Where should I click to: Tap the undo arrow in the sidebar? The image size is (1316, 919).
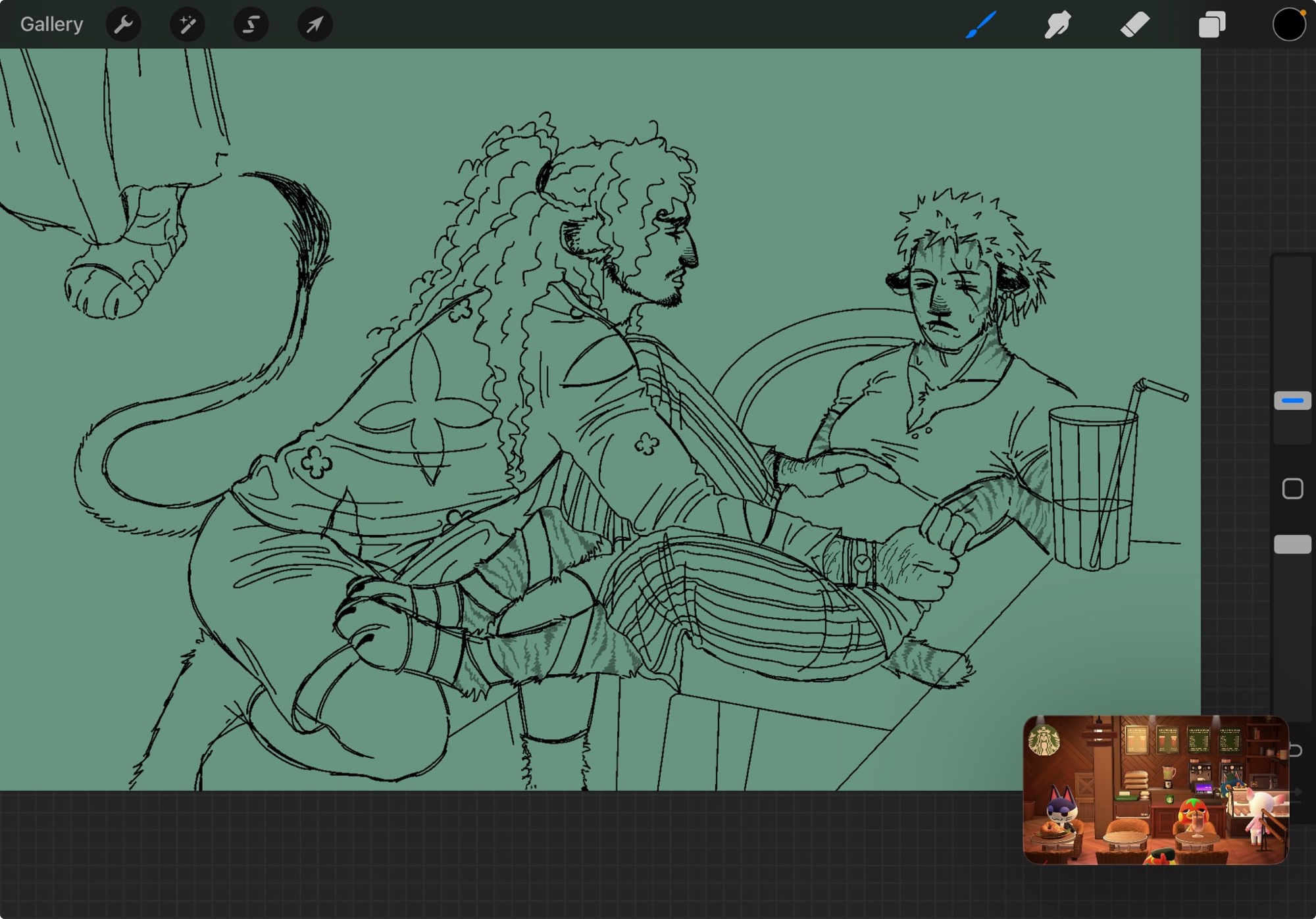[1296, 751]
